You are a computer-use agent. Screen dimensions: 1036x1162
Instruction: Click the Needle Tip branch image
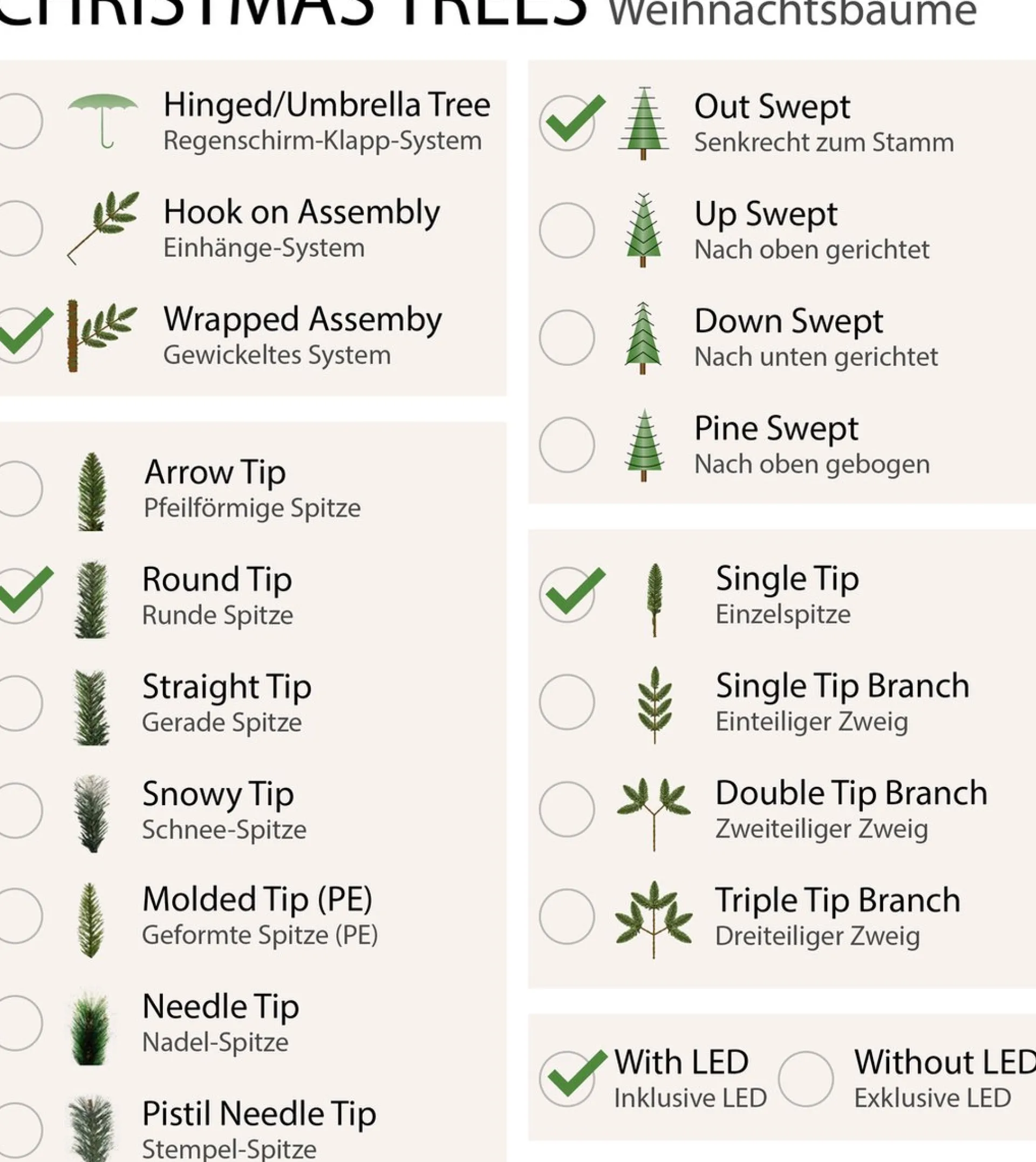(x=90, y=1029)
